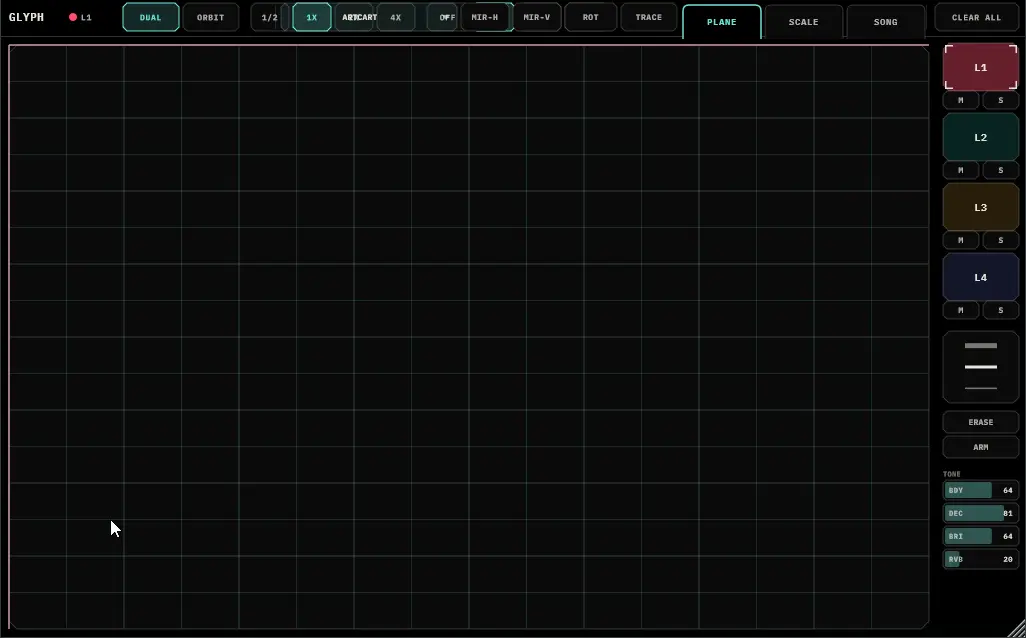Click the red L1 record indicator
The width and height of the screenshot is (1026, 638).
click(73, 18)
